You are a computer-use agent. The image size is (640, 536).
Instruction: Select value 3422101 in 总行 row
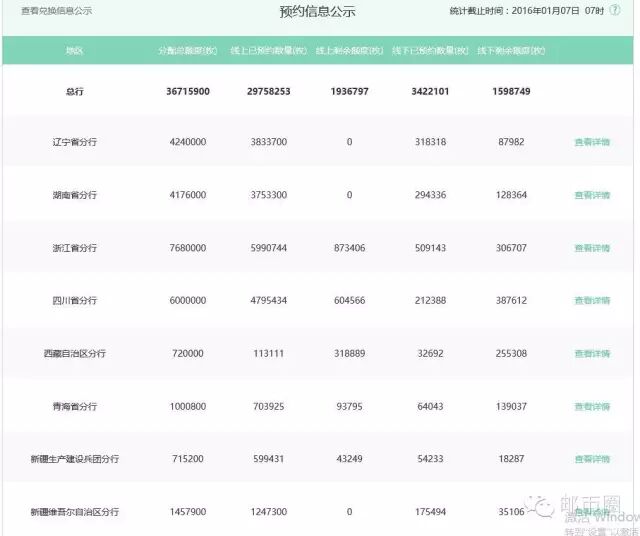(x=430, y=91)
